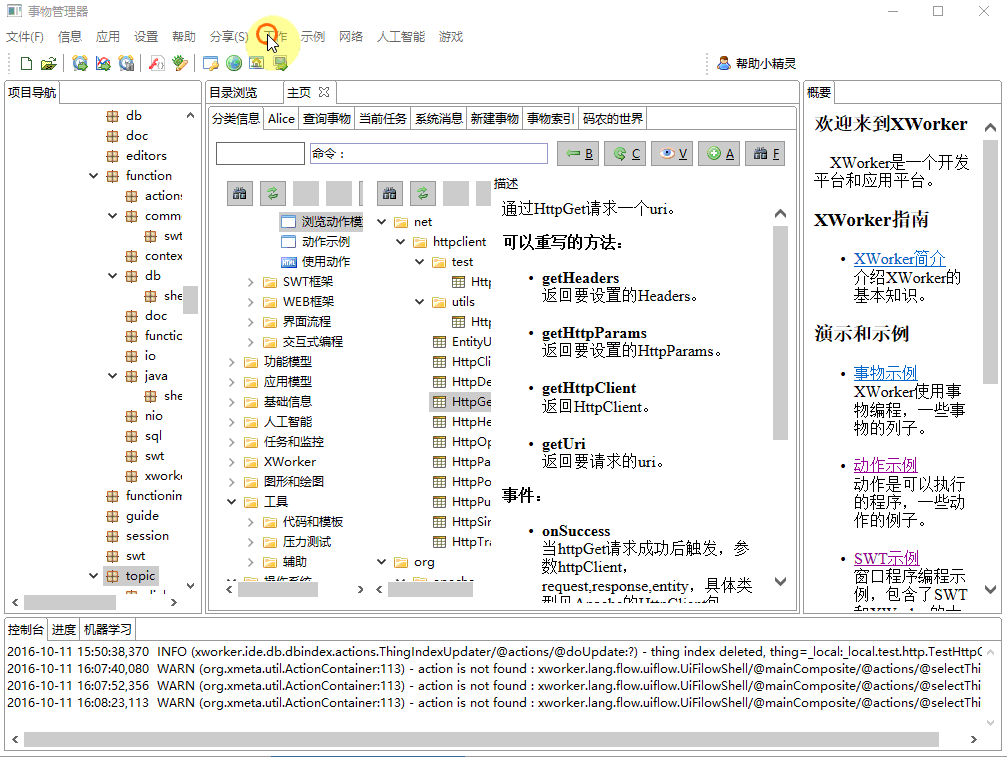Click the red flash script toolbar icon
This screenshot has height=757, width=1007.
tap(156, 63)
